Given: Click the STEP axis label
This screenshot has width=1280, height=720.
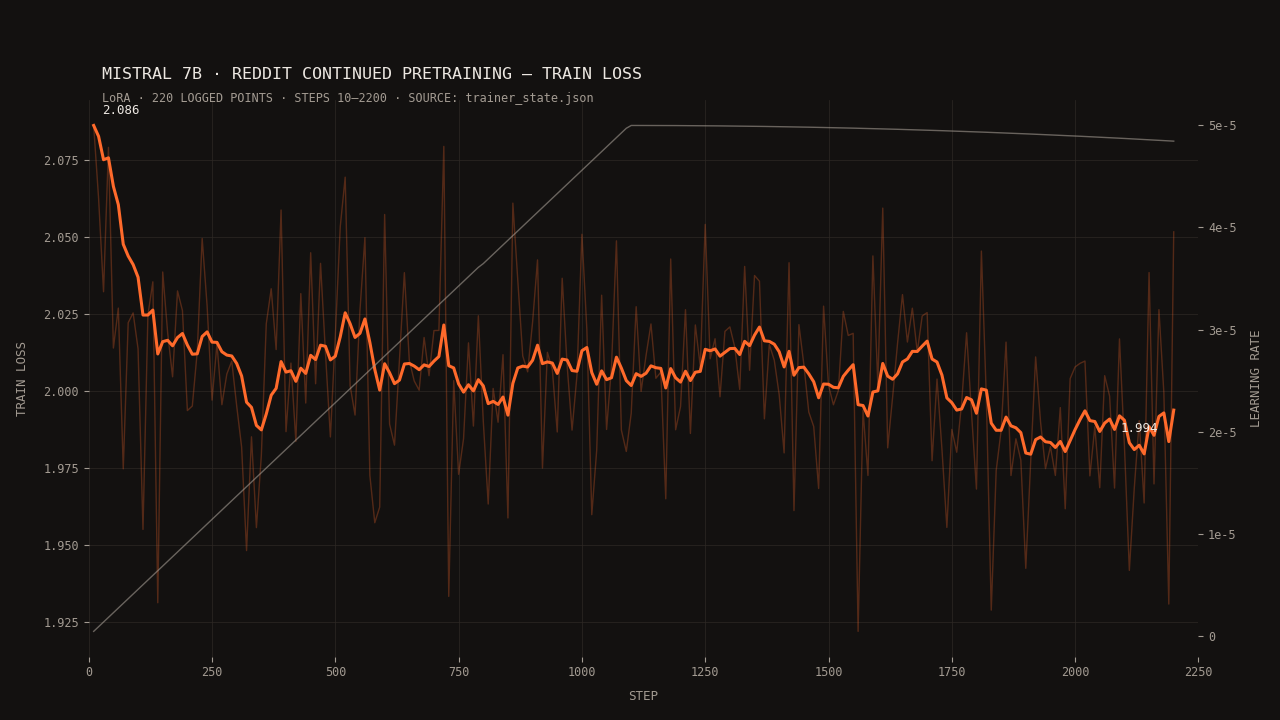Looking at the screenshot, I should click(643, 696).
